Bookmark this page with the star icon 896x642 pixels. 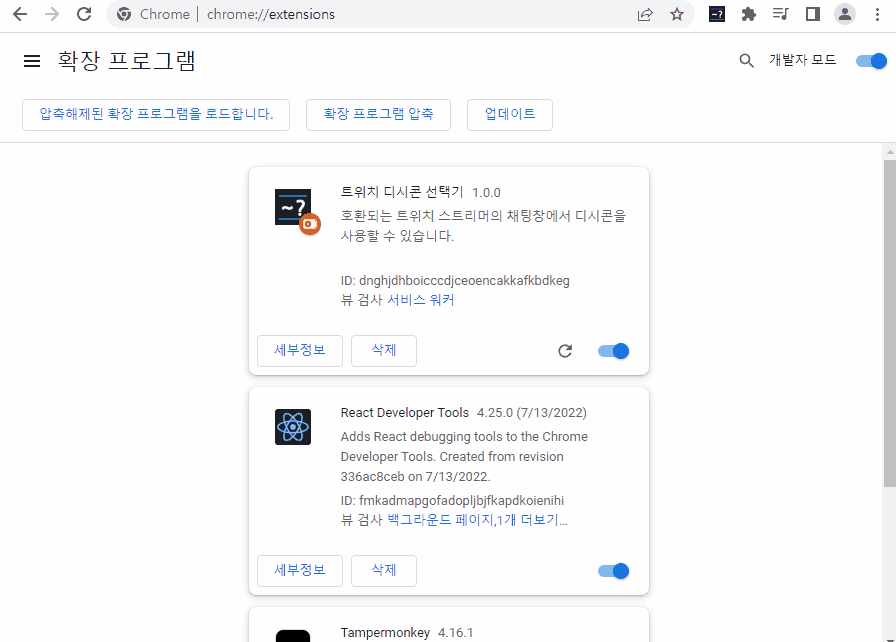coord(677,14)
